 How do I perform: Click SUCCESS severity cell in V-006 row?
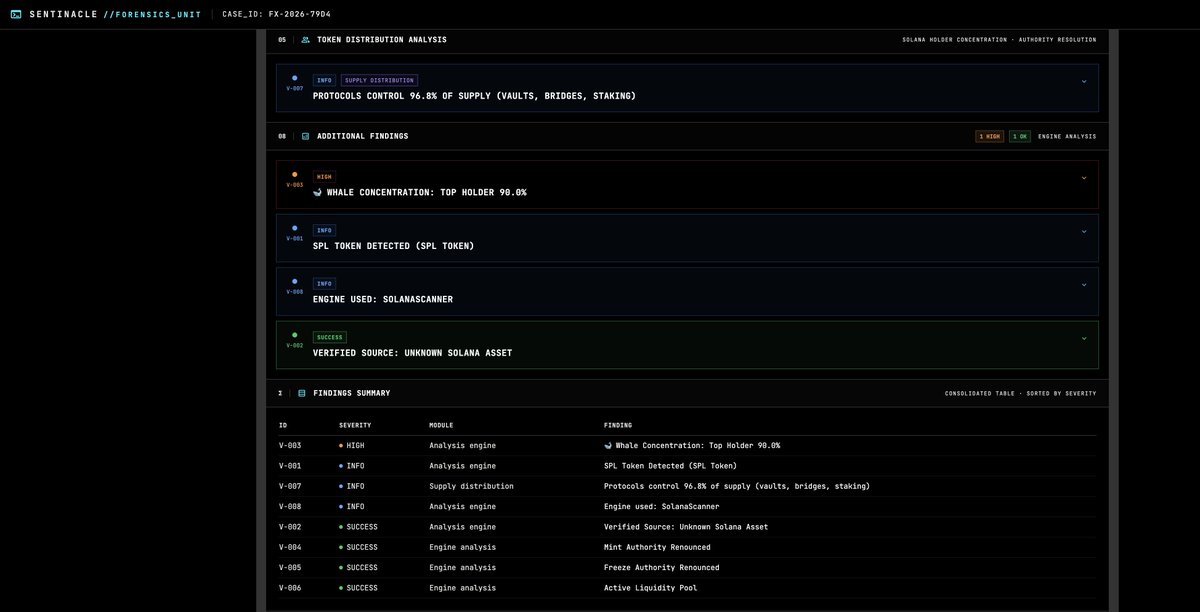(358, 588)
